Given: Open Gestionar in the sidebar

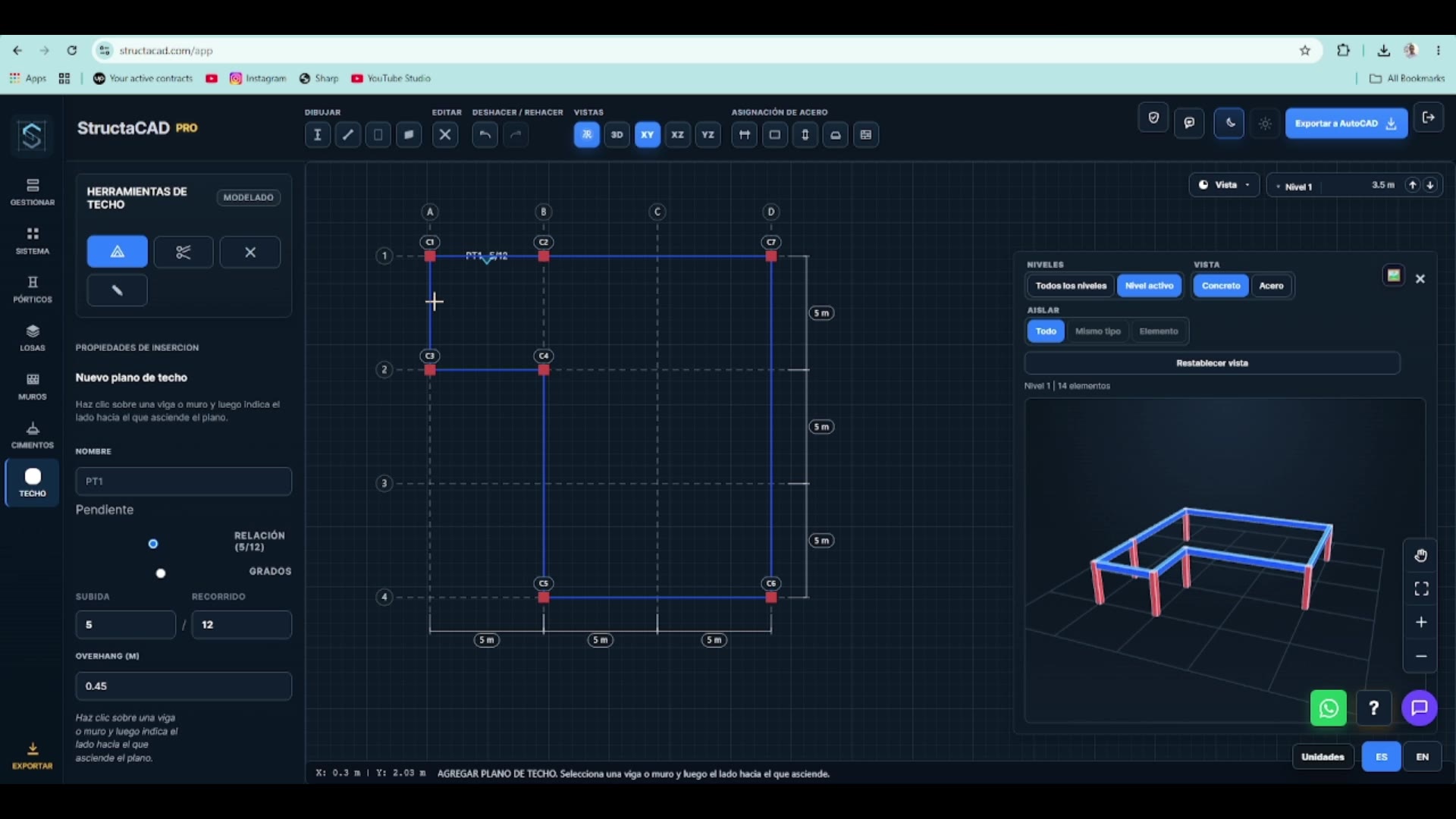Looking at the screenshot, I should [x=33, y=192].
